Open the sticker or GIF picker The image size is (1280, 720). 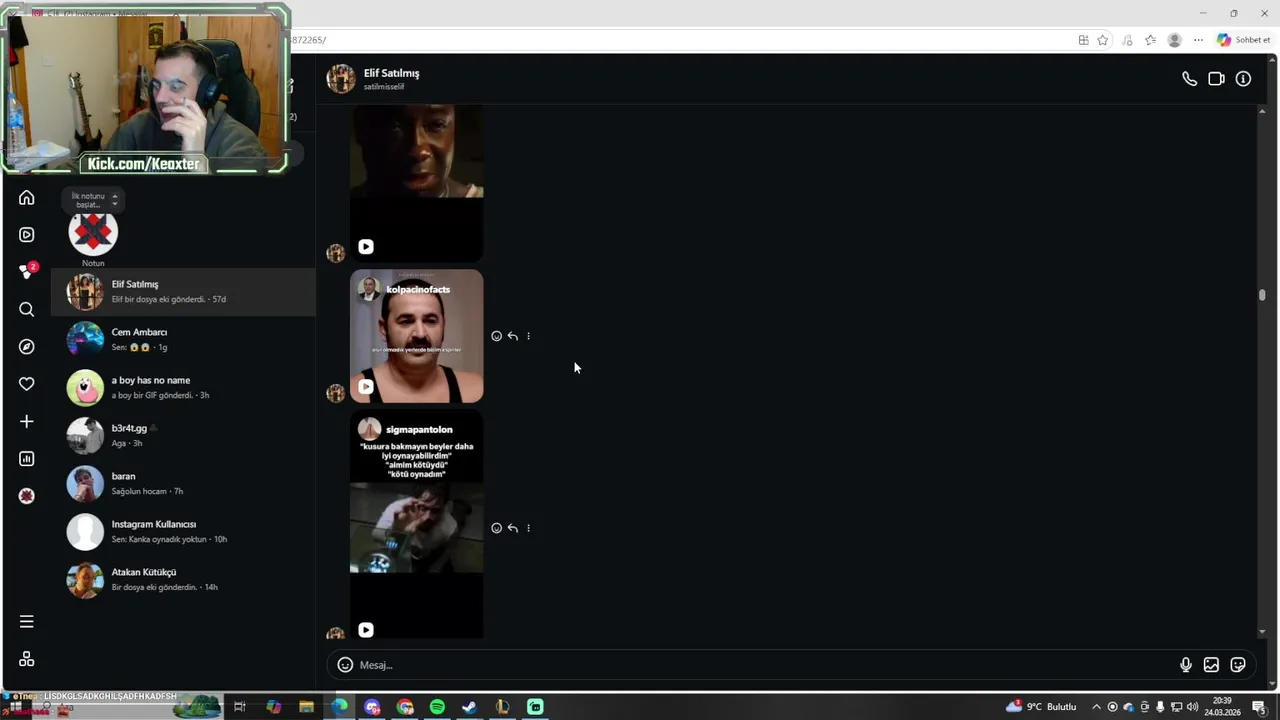click(1238, 665)
